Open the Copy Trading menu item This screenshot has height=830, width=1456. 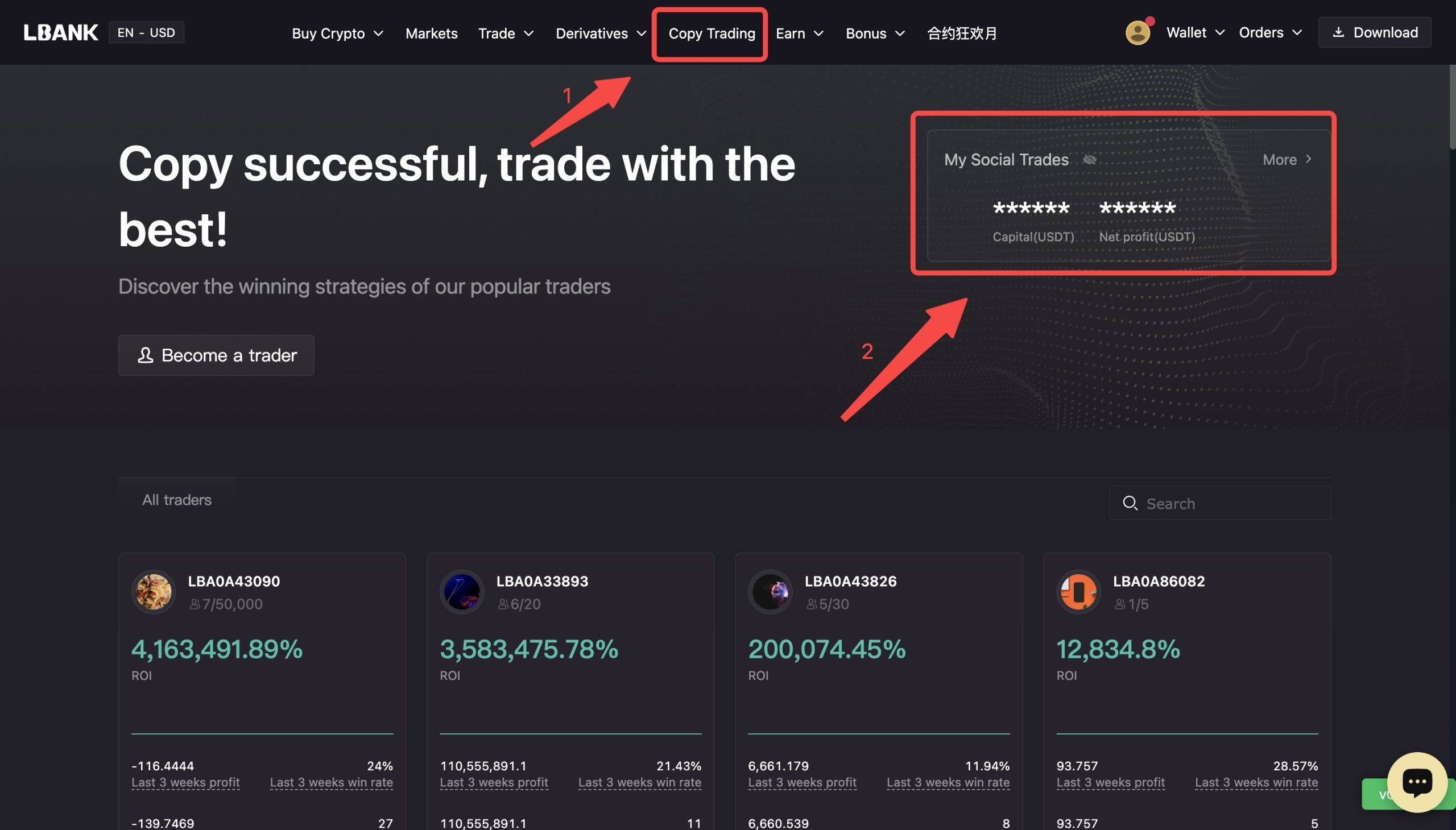[x=711, y=34]
